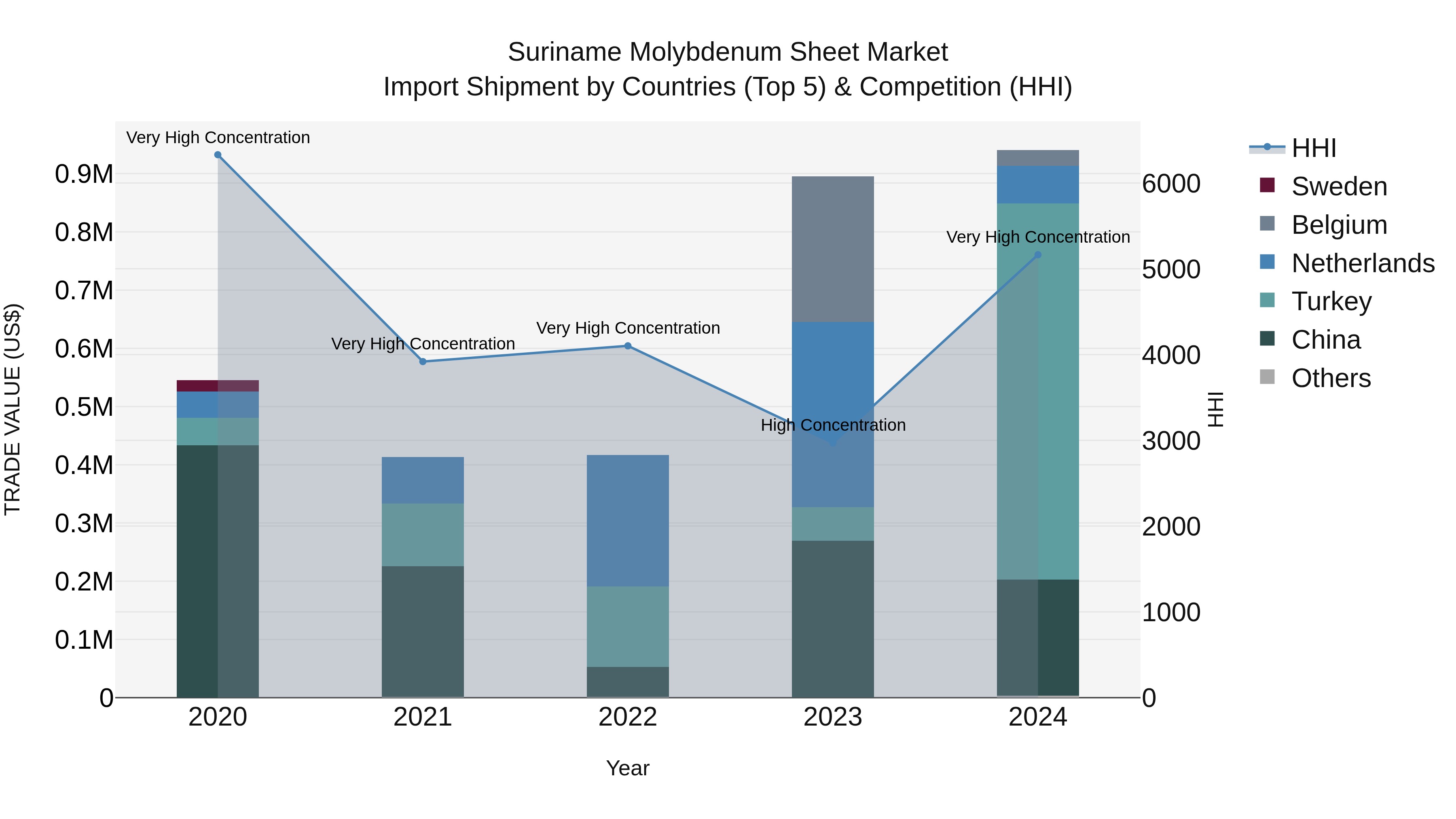The image size is (1456, 819).
Task: Click the '3000' right axis tick
Action: point(1172,441)
